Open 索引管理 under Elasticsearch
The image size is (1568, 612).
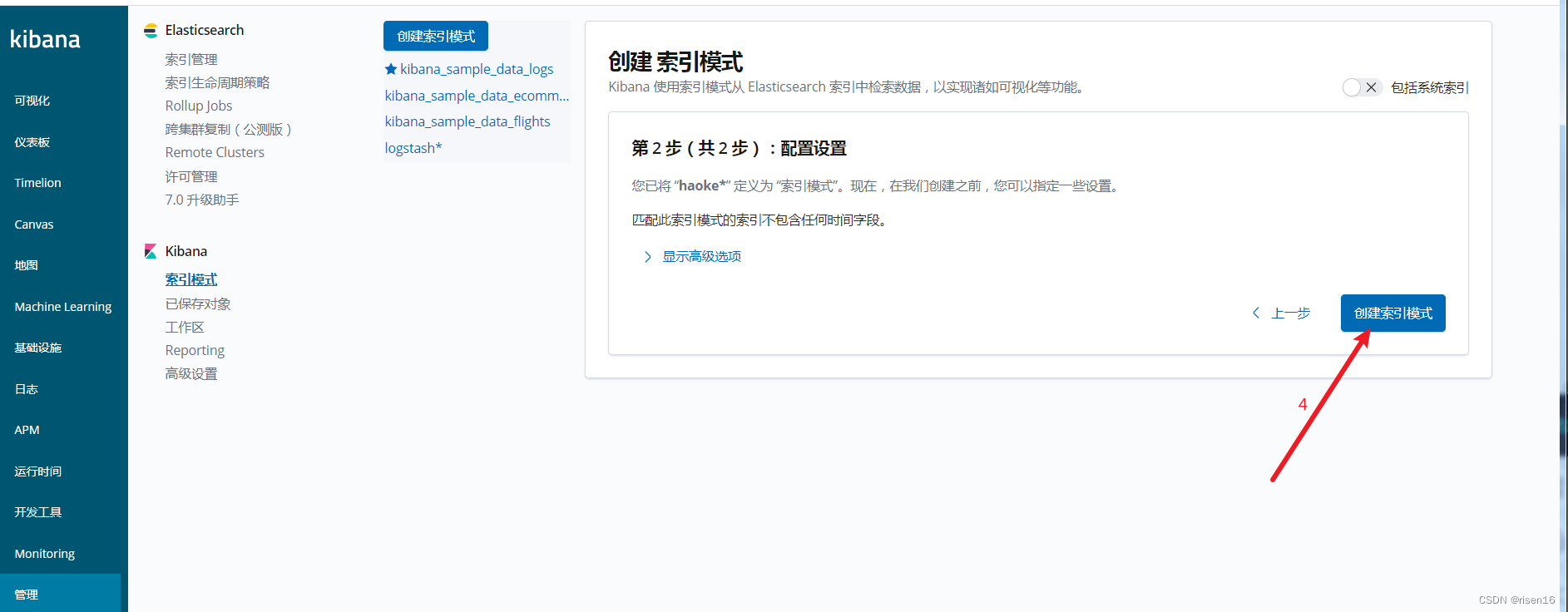pos(191,60)
